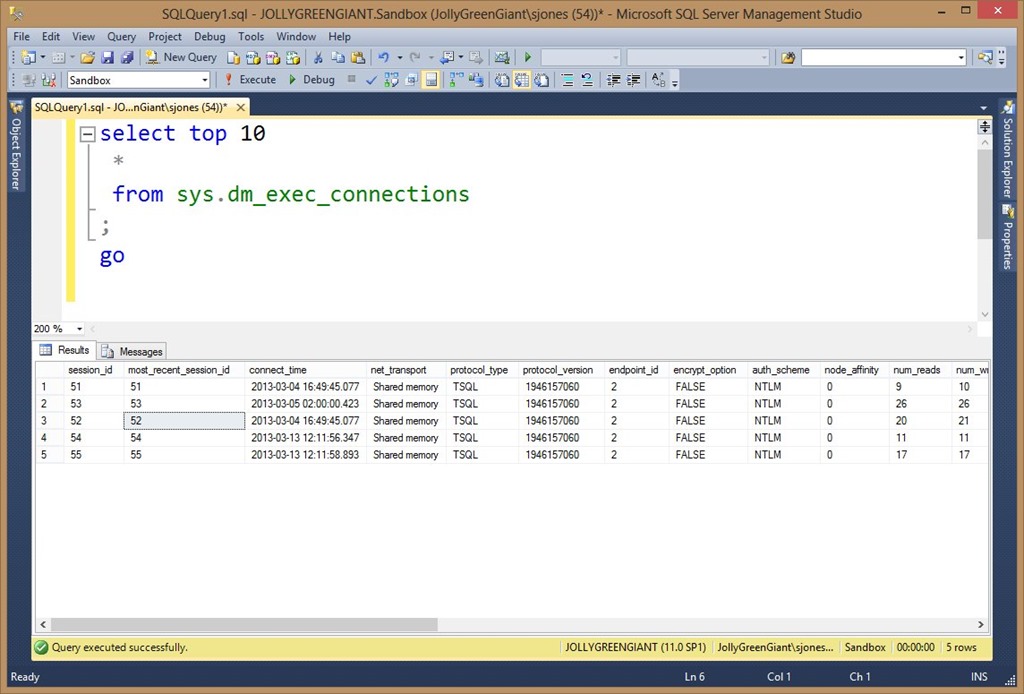
Task: Collapse the select statement code block
Action: coord(87,134)
